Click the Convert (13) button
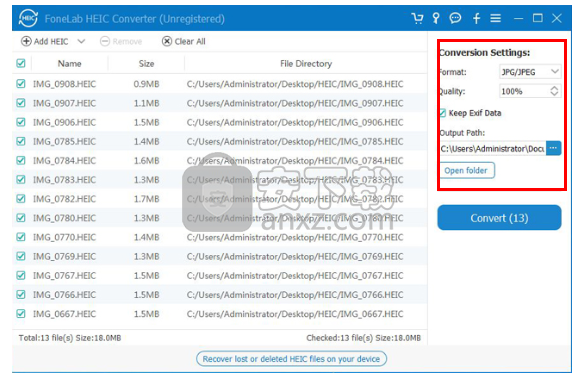The width and height of the screenshot is (581, 388). [499, 218]
